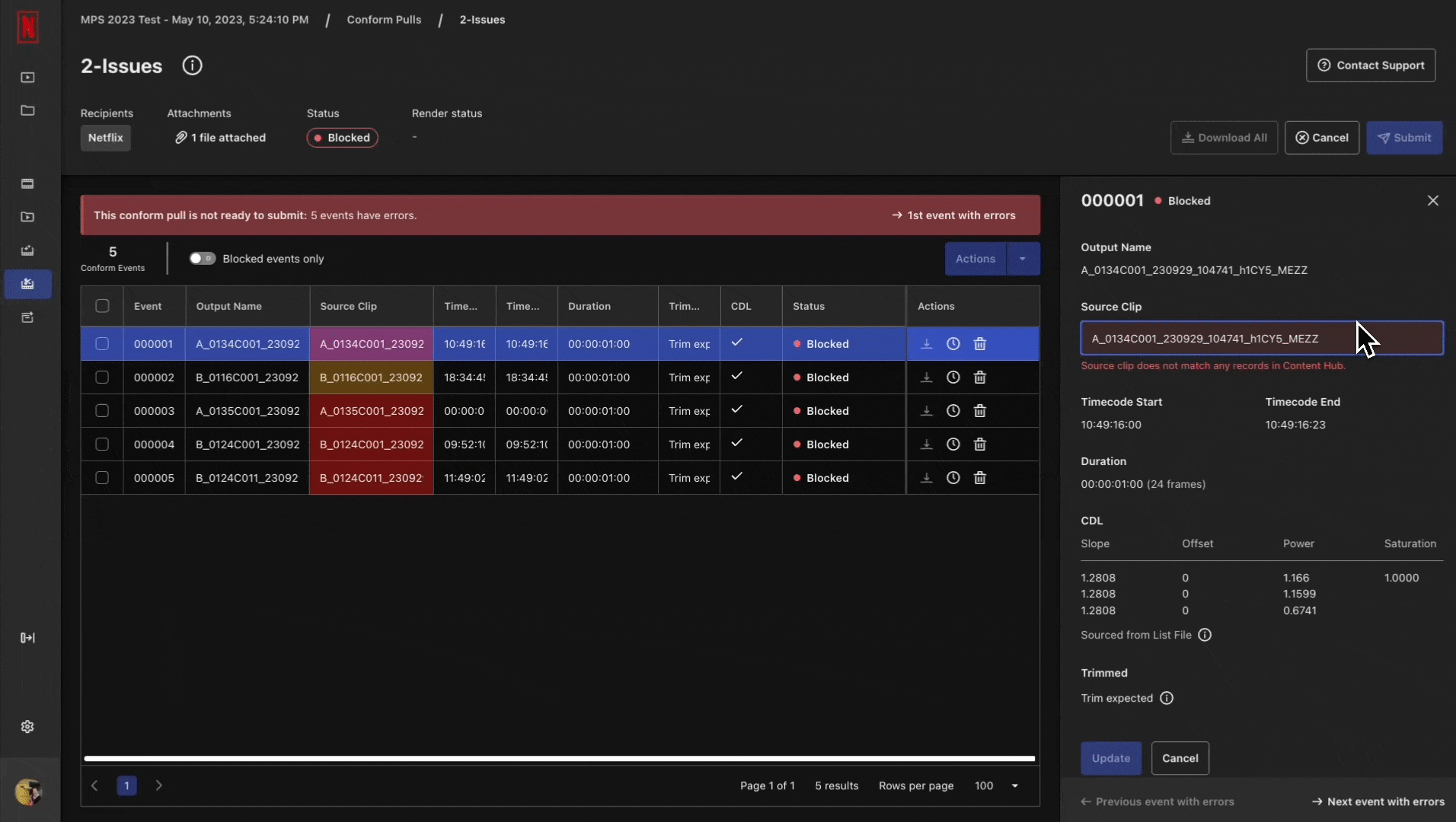The width and height of the screenshot is (1456, 822).
Task: Show info for Sourced from List File
Action: (x=1205, y=635)
